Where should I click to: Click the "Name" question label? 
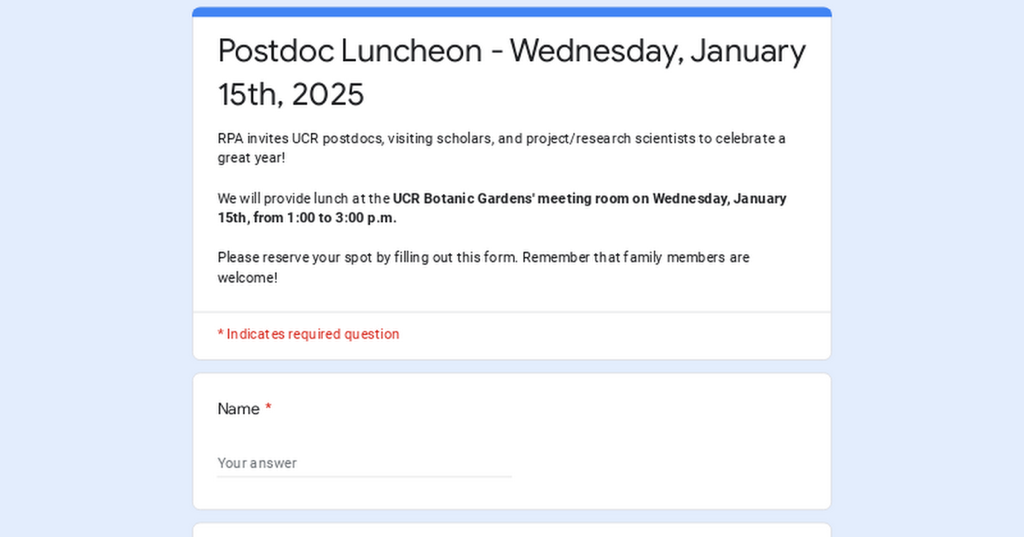point(238,409)
